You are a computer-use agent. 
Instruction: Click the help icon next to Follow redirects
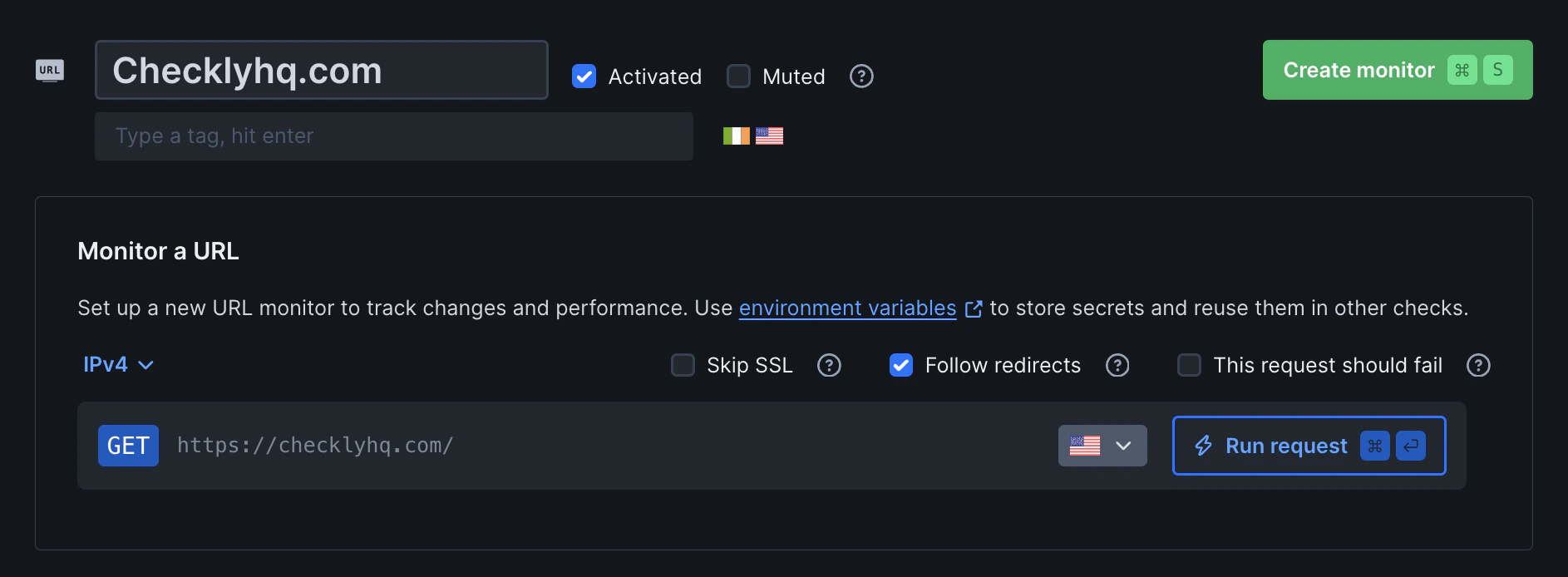1117,365
